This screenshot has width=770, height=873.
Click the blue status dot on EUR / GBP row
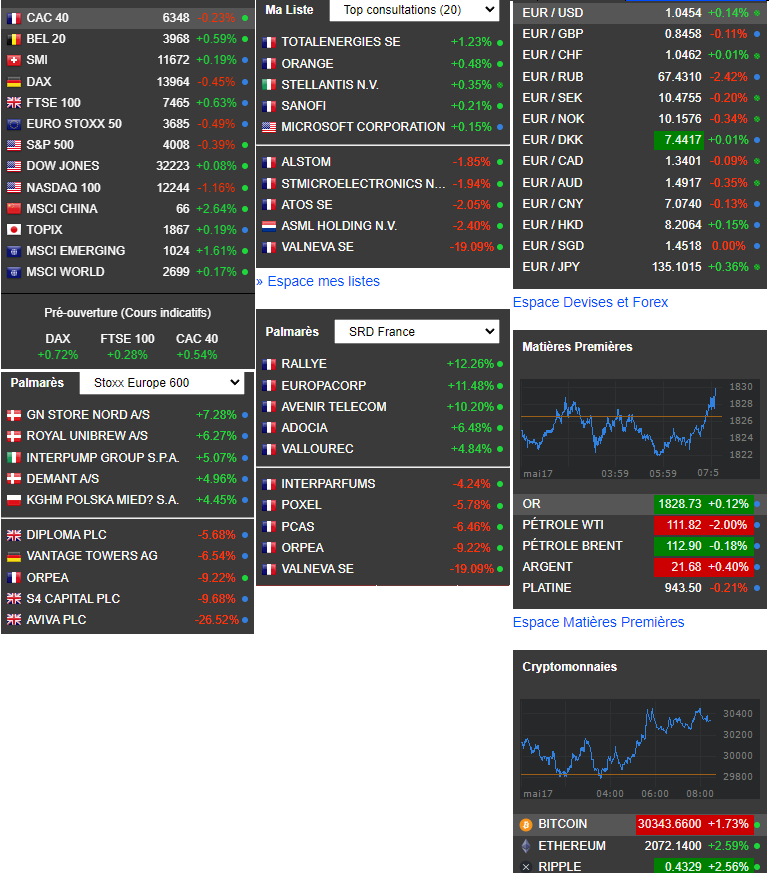(x=757, y=34)
